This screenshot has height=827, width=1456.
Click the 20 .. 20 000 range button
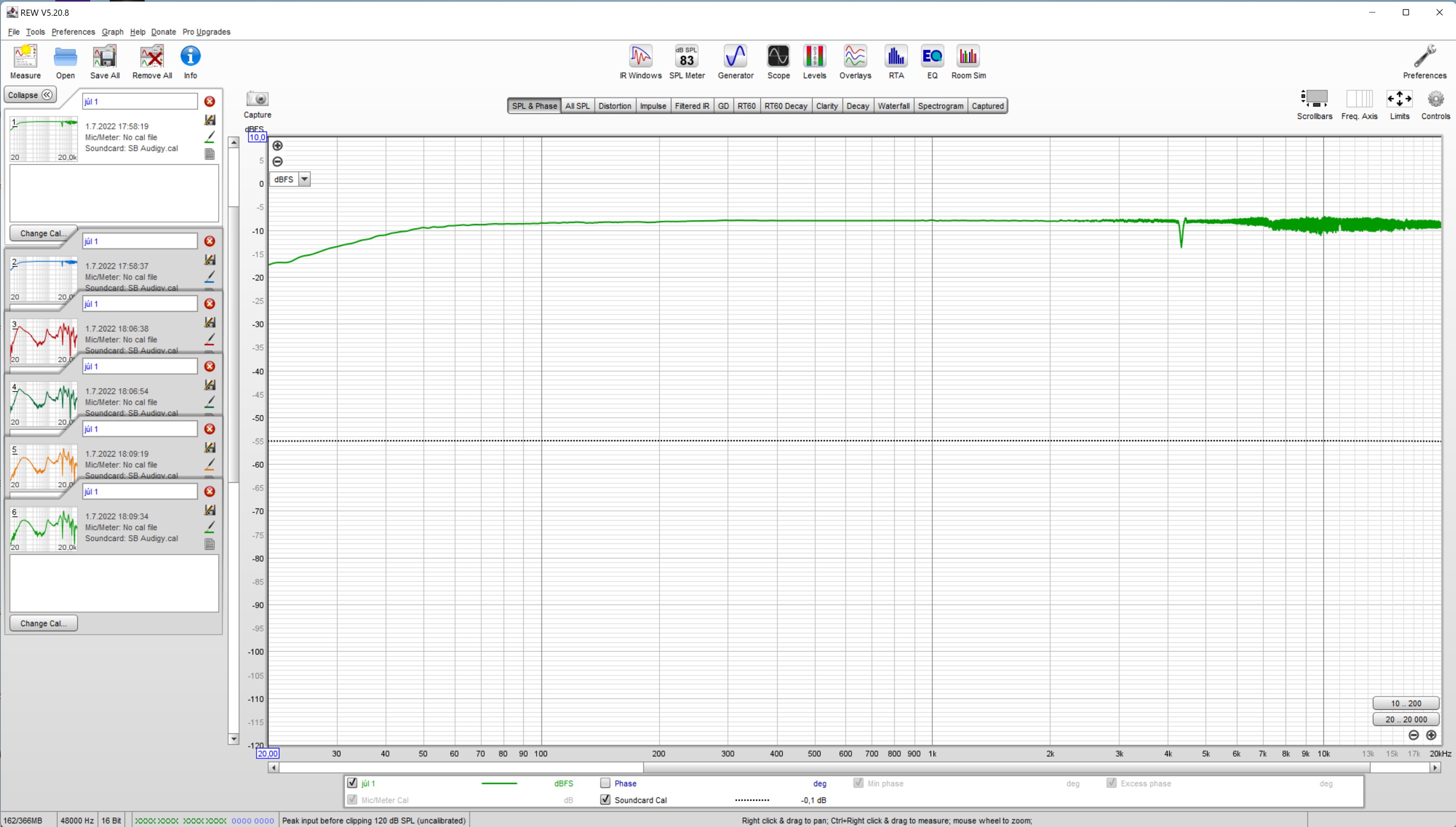pyautogui.click(x=1405, y=719)
